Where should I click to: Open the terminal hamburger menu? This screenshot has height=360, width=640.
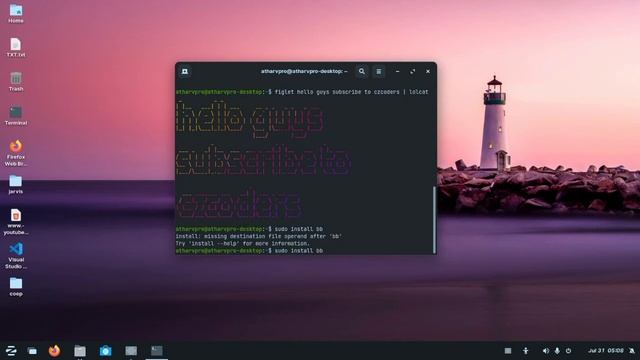click(379, 71)
